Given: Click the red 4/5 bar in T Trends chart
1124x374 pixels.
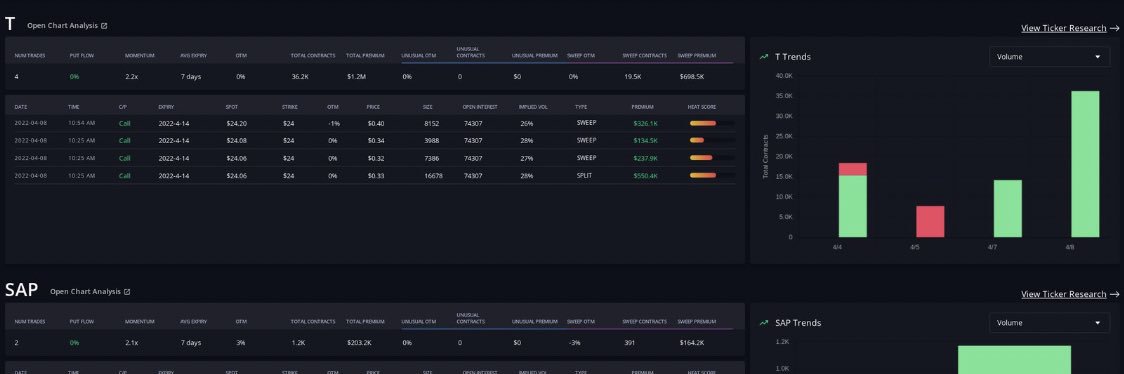Looking at the screenshot, I should [930, 221].
